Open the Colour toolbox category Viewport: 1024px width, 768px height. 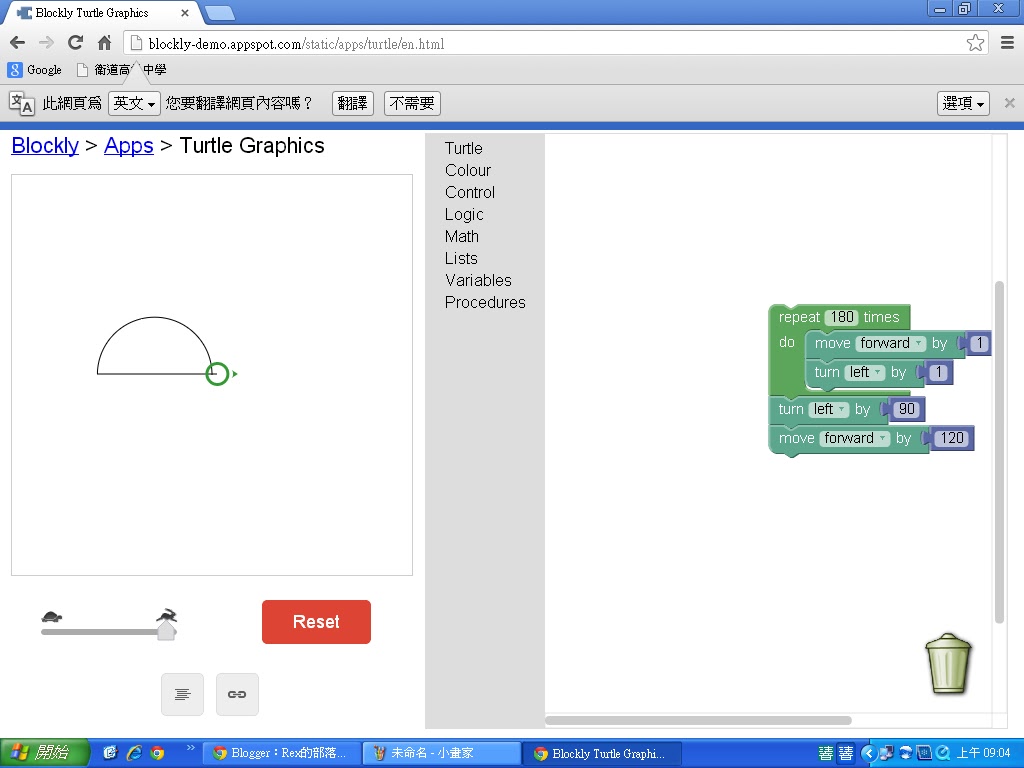tap(468, 170)
